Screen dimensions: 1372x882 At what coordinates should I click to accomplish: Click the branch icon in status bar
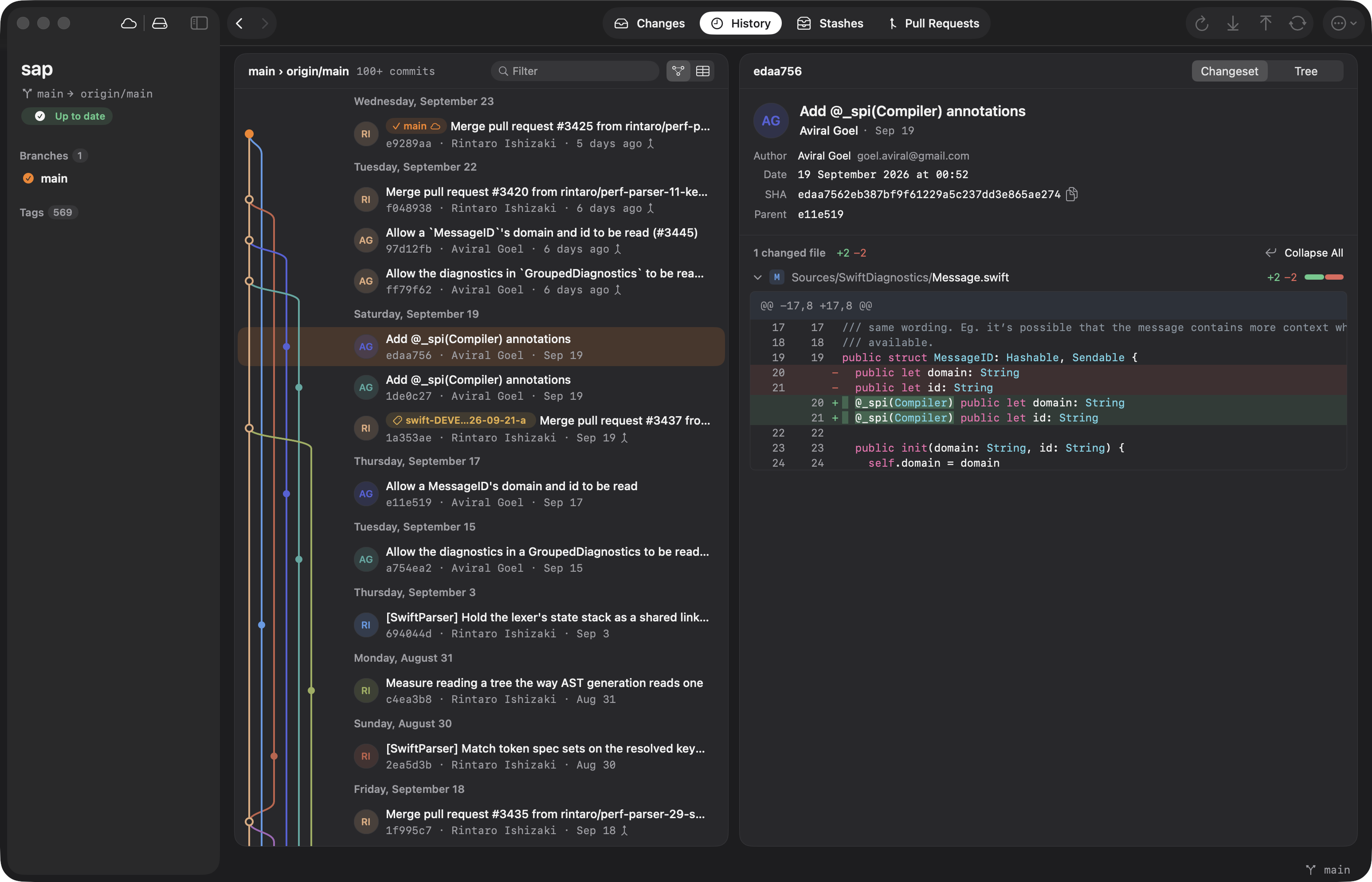(1311, 870)
